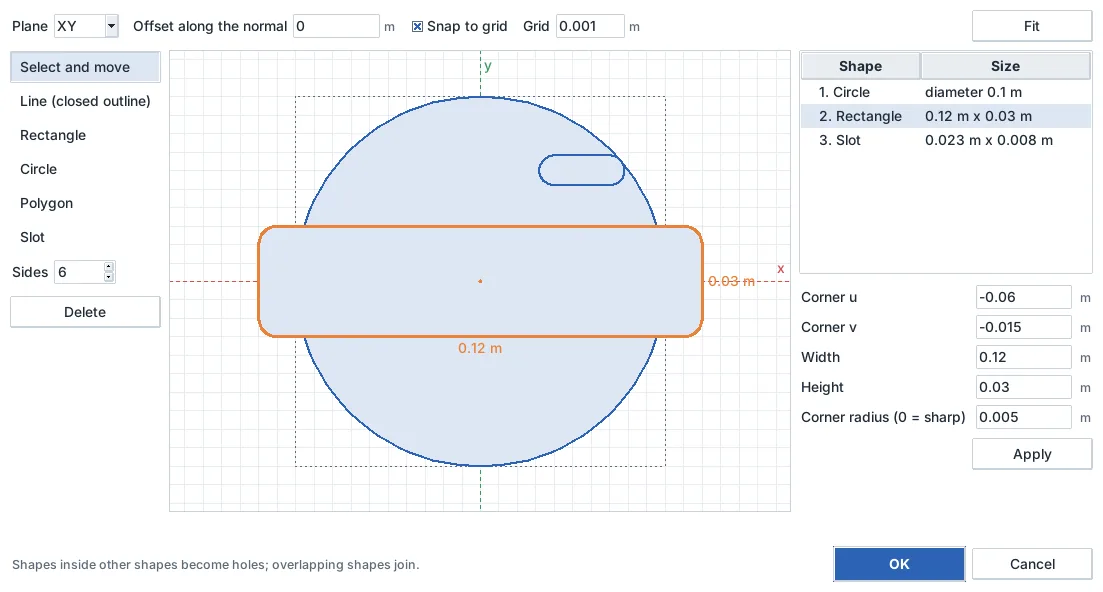Apply the rectangle parameter changes
The height and width of the screenshot is (592, 1103).
click(x=1032, y=454)
